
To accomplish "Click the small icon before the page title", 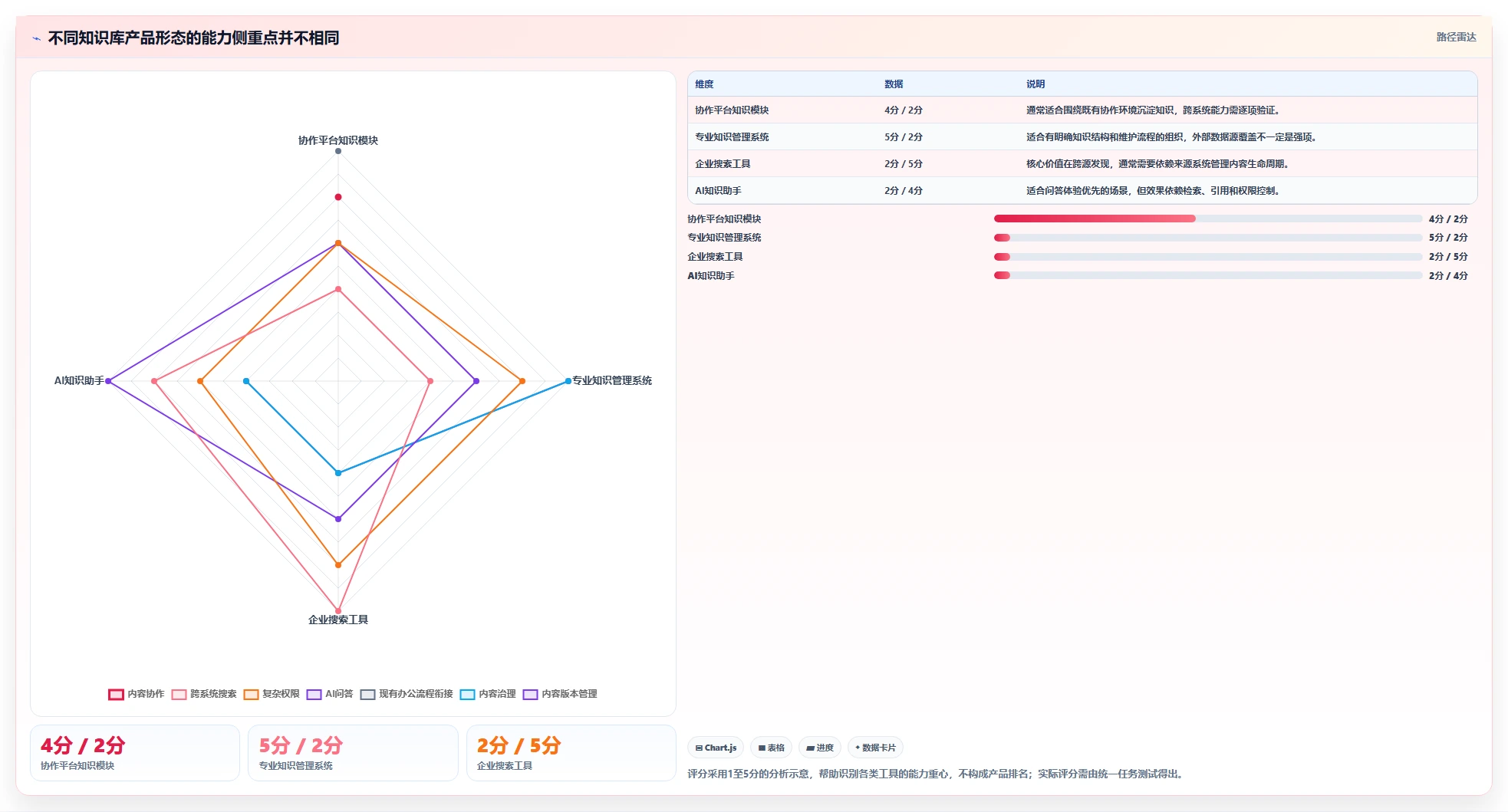I will 36,38.
